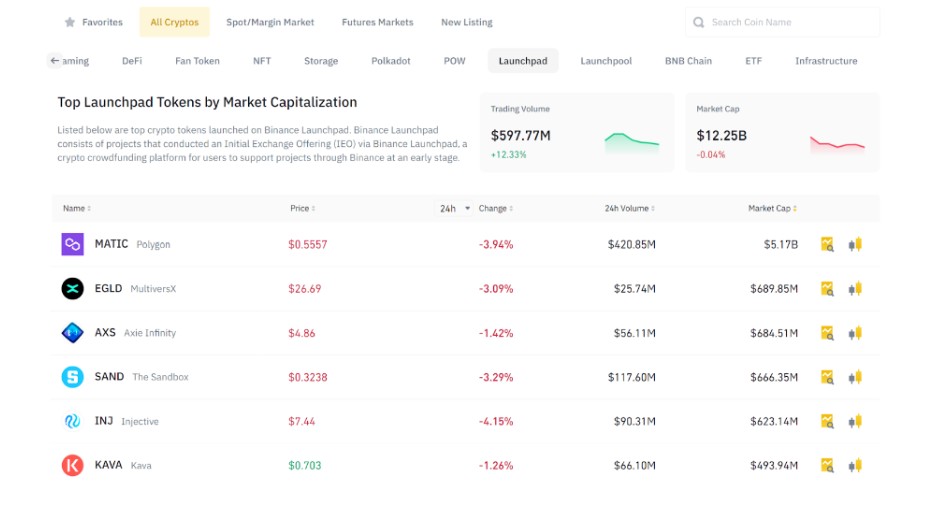Click INJ change value -4.15%
This screenshot has height=506, width=933.
pos(496,421)
